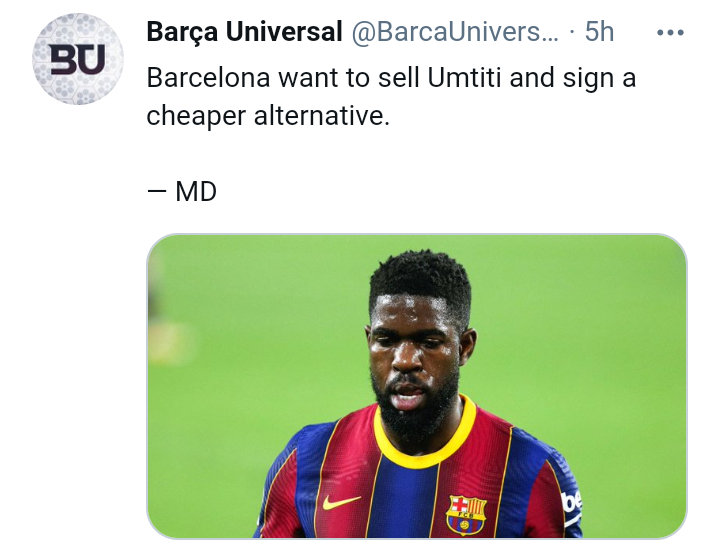Click the word "Barcelona" starting the tweet

click(x=208, y=78)
